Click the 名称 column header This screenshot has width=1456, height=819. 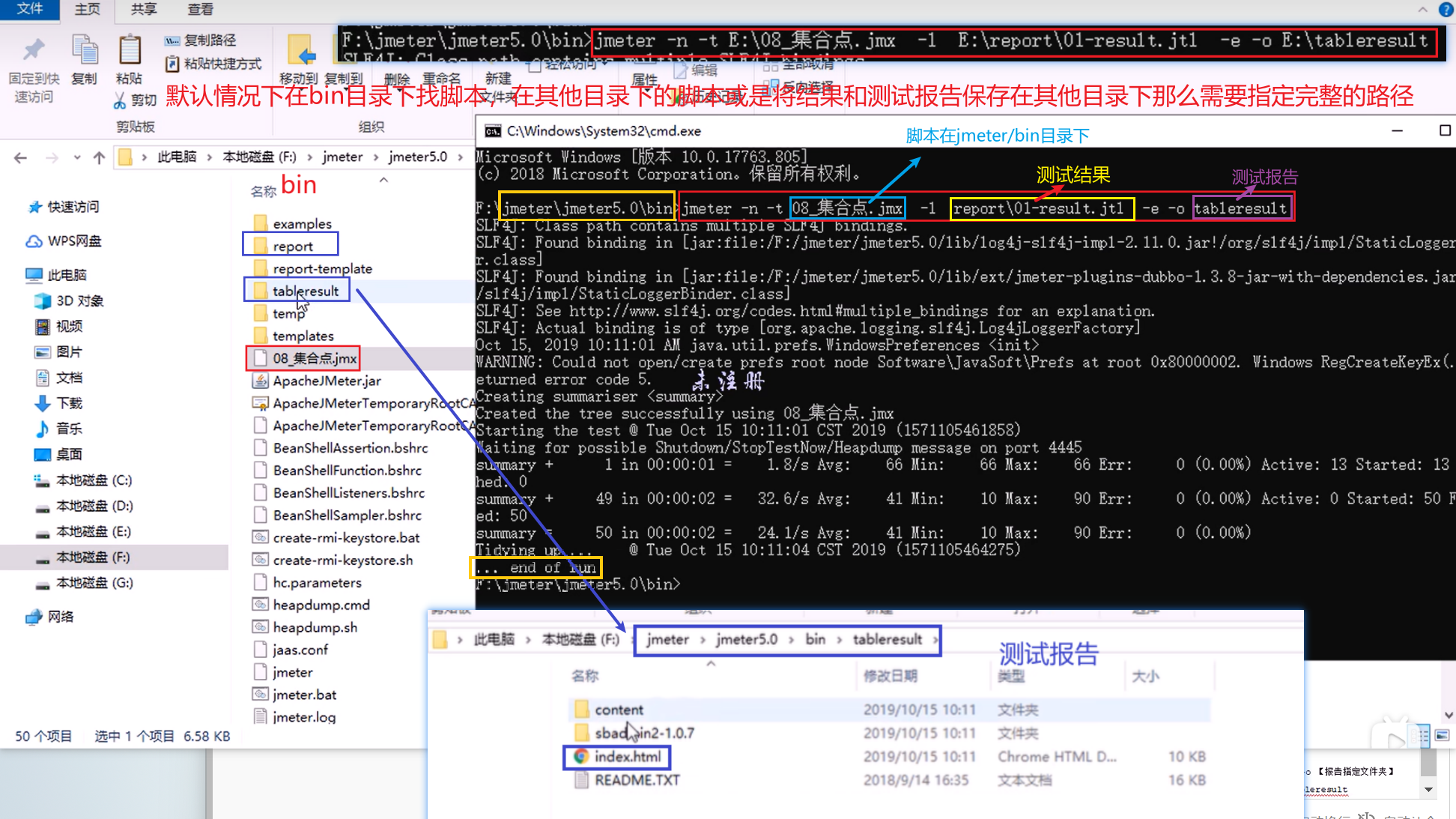[263, 191]
